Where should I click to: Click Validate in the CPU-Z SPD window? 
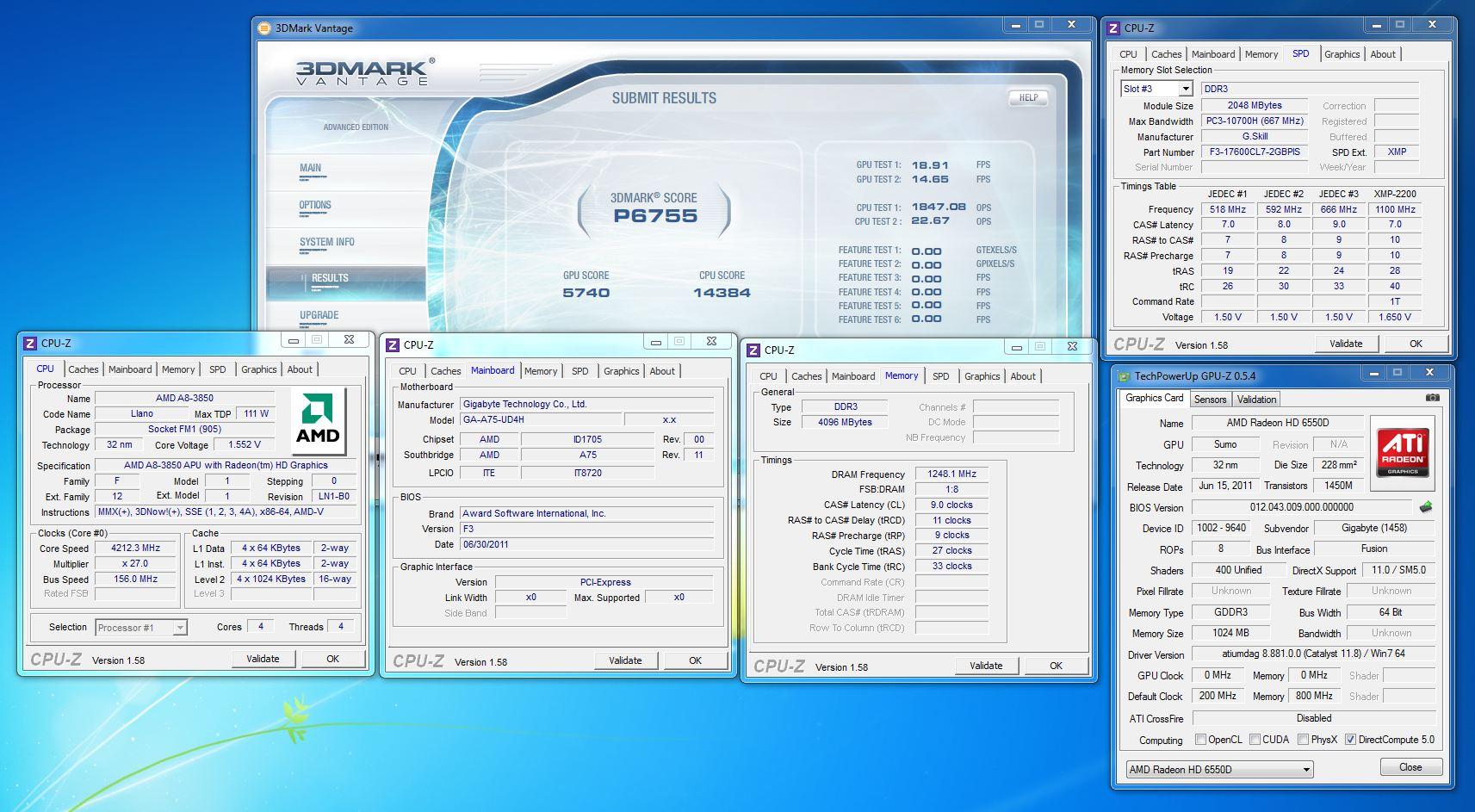pos(1346,343)
